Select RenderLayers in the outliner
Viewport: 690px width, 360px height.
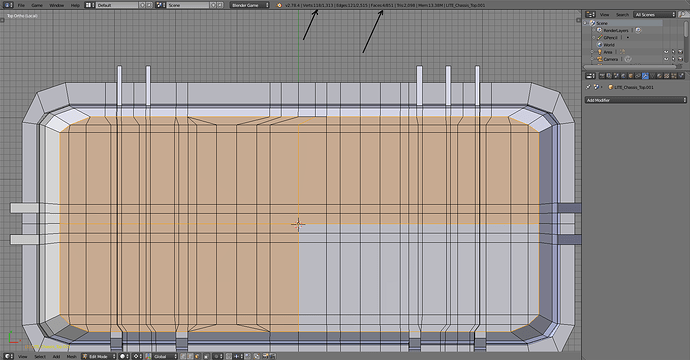pos(616,30)
